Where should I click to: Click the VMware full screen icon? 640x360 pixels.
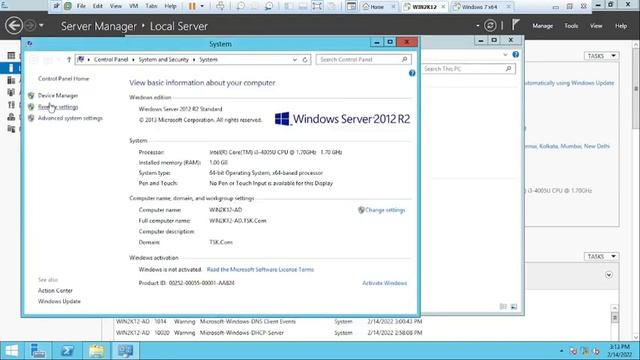pyautogui.click(x=317, y=6)
